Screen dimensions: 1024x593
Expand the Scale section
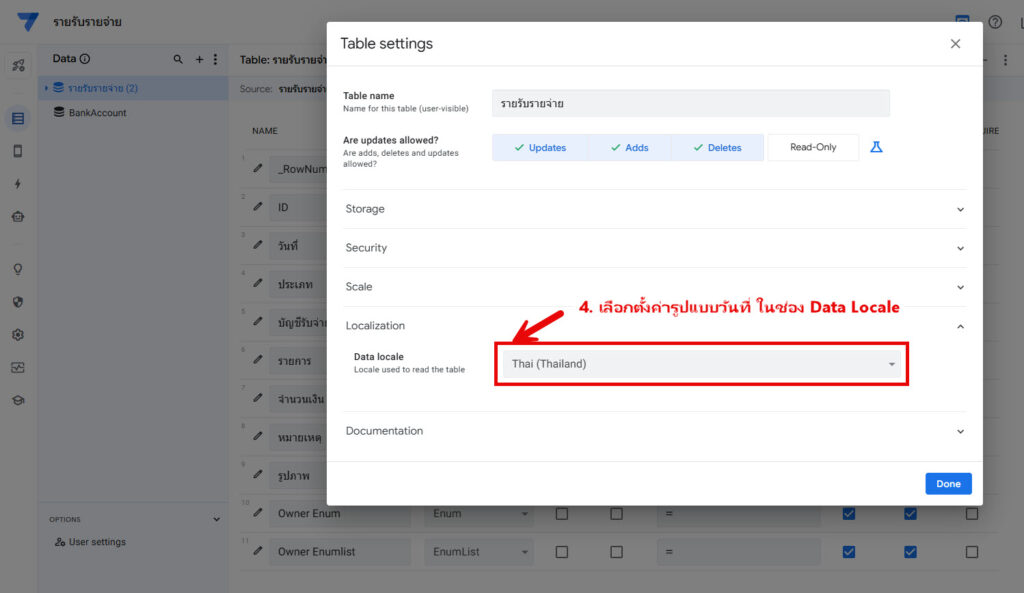[655, 287]
